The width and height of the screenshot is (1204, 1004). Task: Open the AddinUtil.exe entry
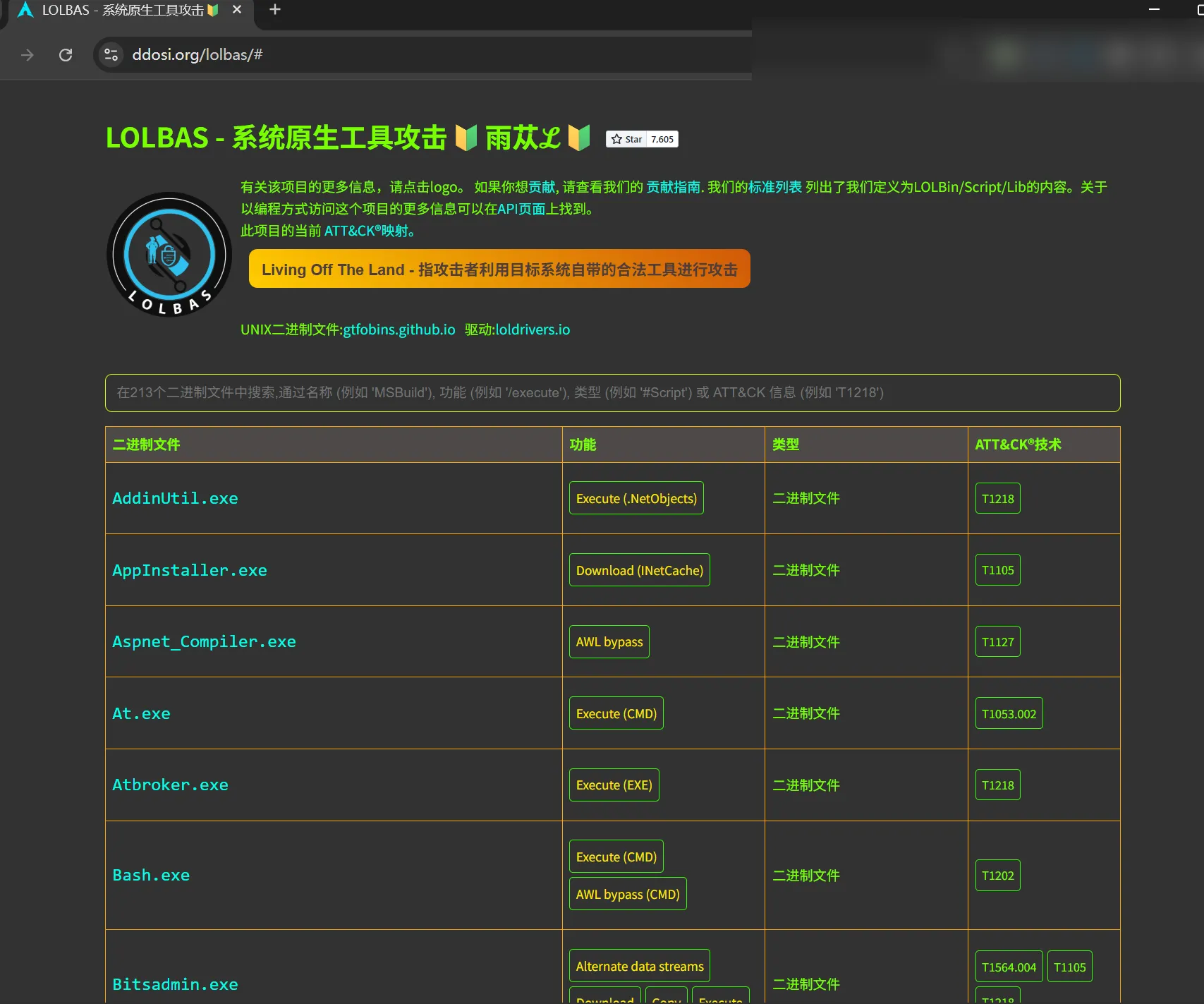tap(175, 498)
